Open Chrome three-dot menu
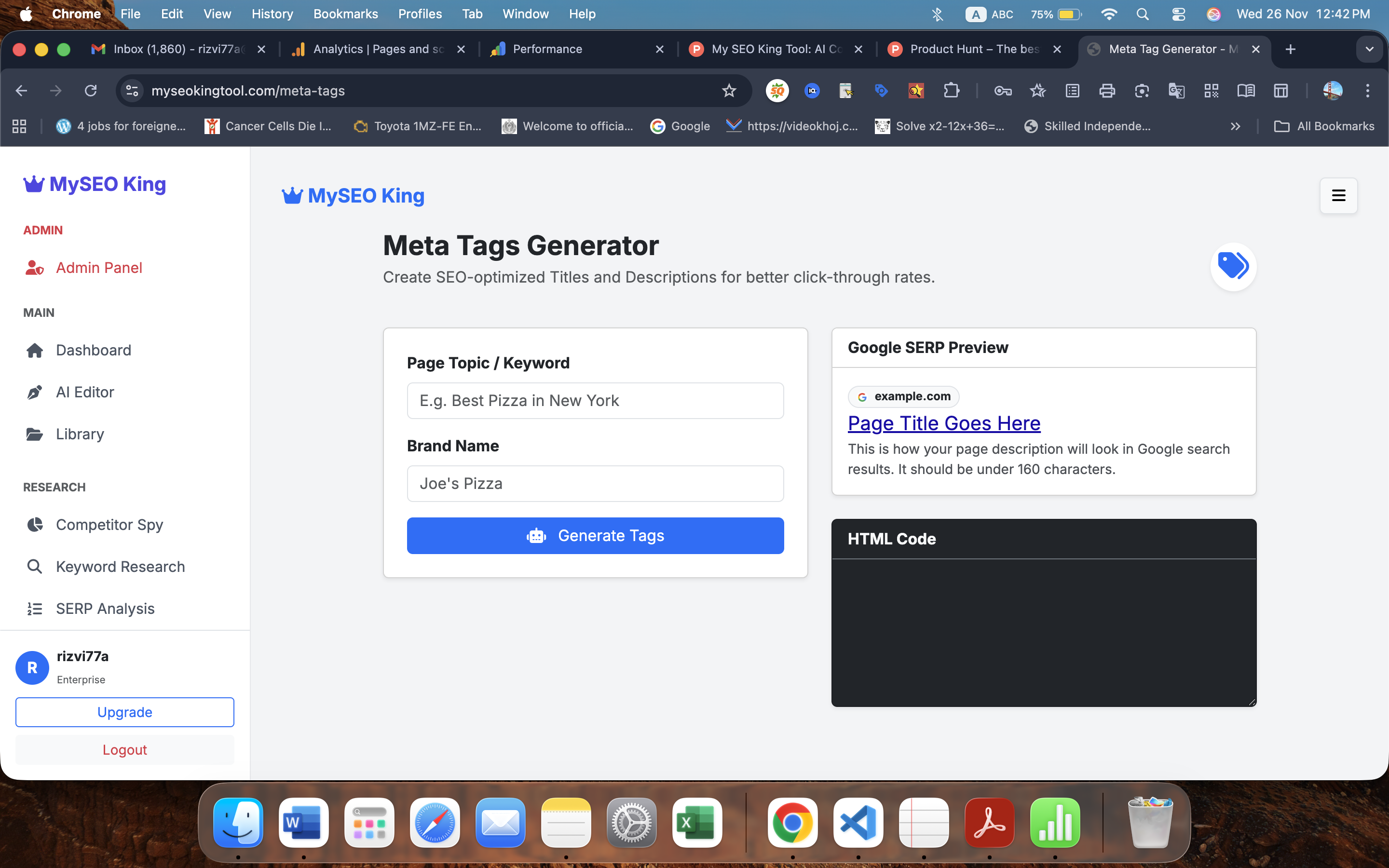Image resolution: width=1389 pixels, height=868 pixels. coord(1367,91)
